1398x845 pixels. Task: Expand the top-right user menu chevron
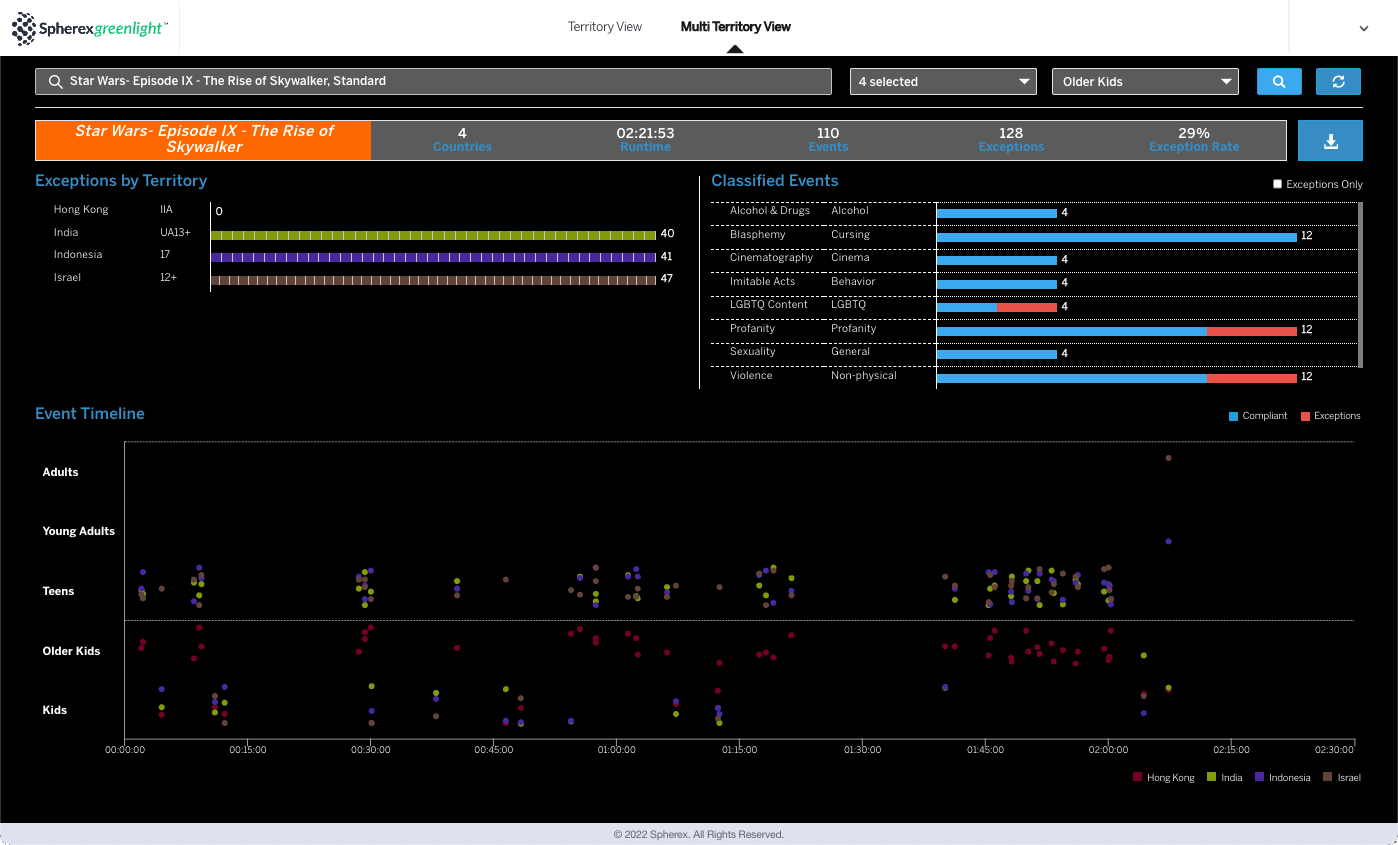1363,29
